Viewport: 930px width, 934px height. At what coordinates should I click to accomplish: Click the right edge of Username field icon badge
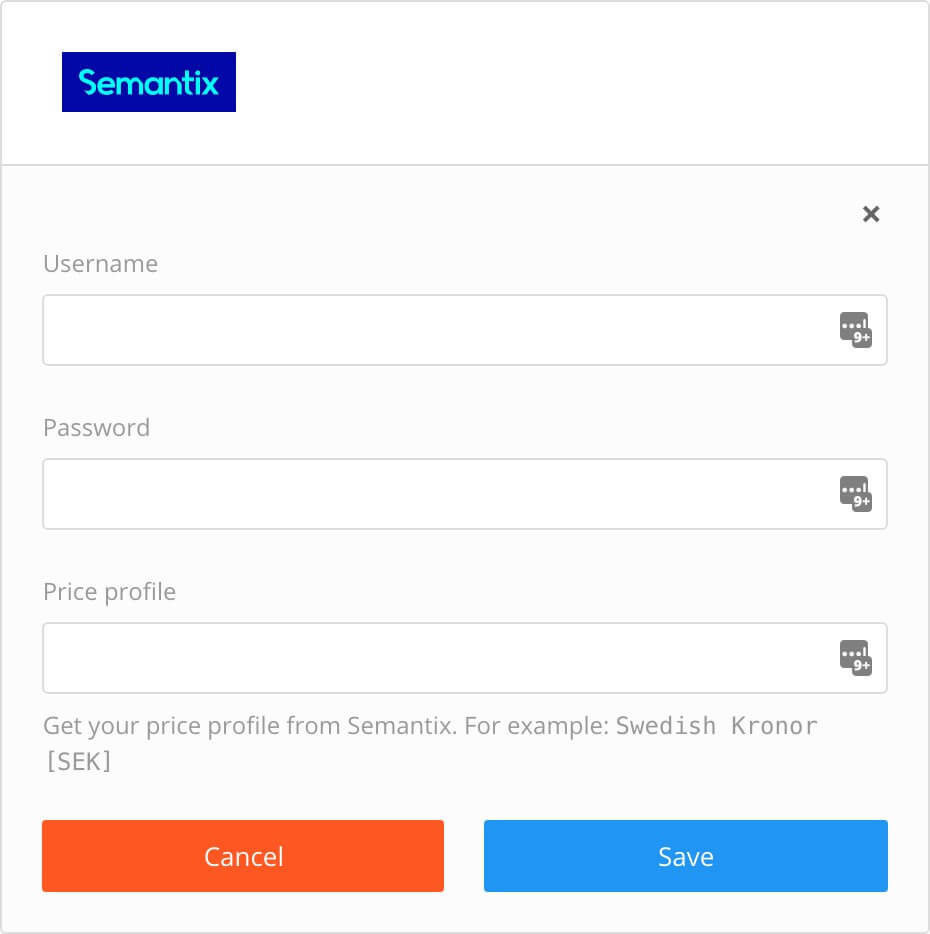[x=867, y=330]
